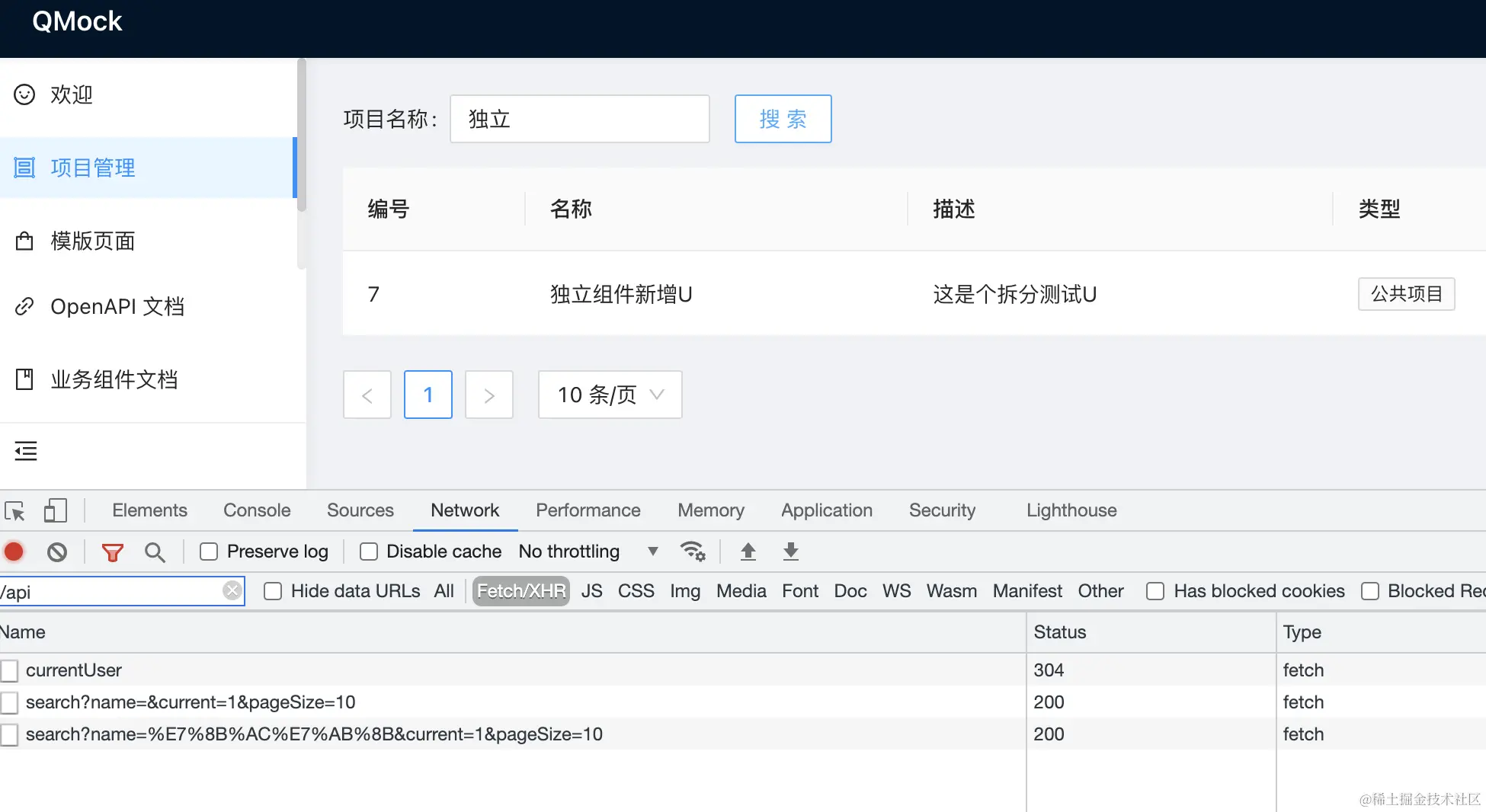This screenshot has width=1486, height=812.
Task: Clear the /api filter text
Action: 232,590
